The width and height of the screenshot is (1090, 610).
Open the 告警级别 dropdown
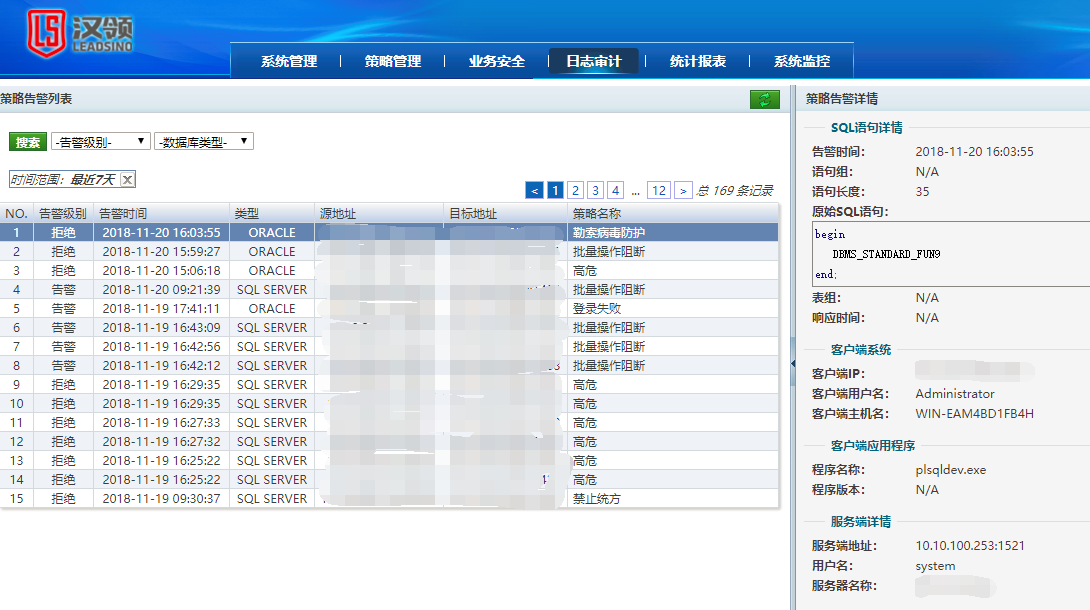click(x=101, y=142)
